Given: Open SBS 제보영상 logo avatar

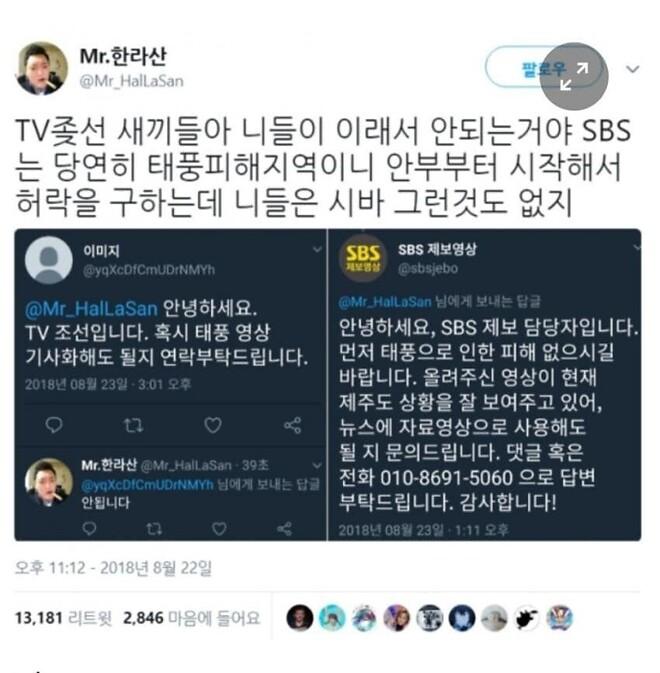Looking at the screenshot, I should [x=363, y=258].
